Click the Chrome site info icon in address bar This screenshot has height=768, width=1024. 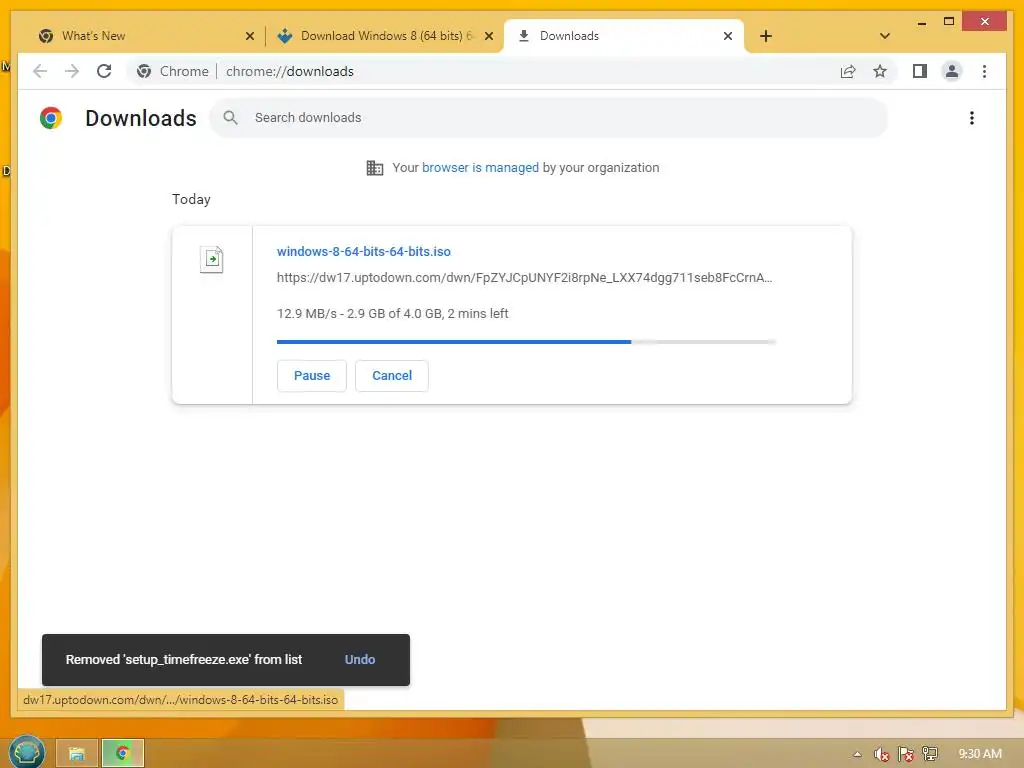[144, 71]
